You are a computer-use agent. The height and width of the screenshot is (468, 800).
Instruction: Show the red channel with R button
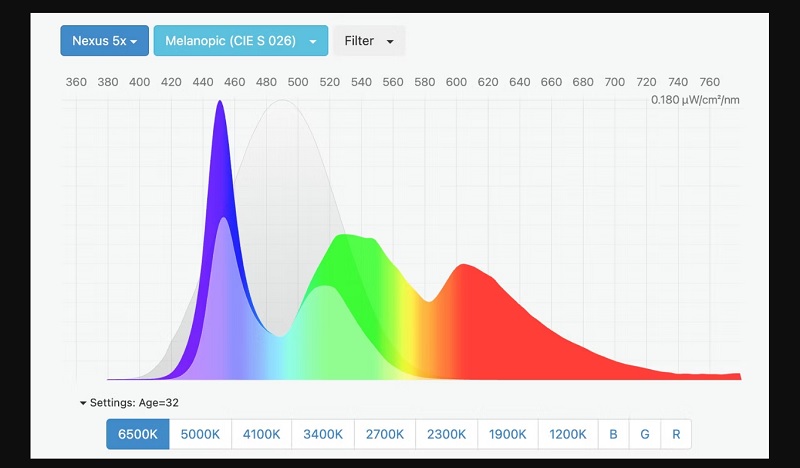click(x=676, y=434)
